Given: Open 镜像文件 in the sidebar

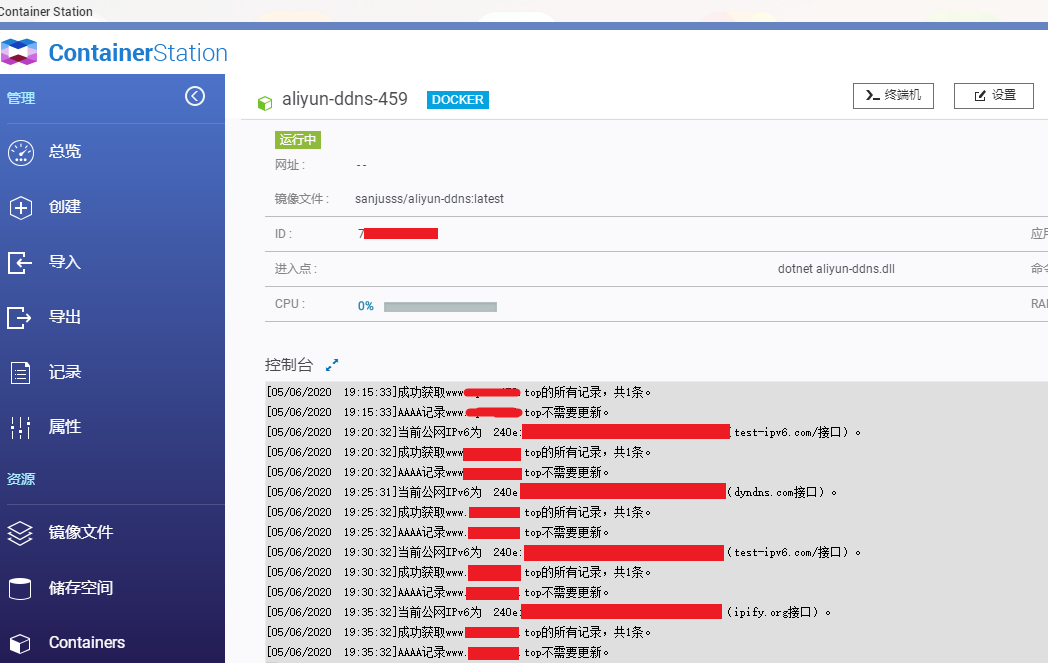Looking at the screenshot, I should [81, 533].
